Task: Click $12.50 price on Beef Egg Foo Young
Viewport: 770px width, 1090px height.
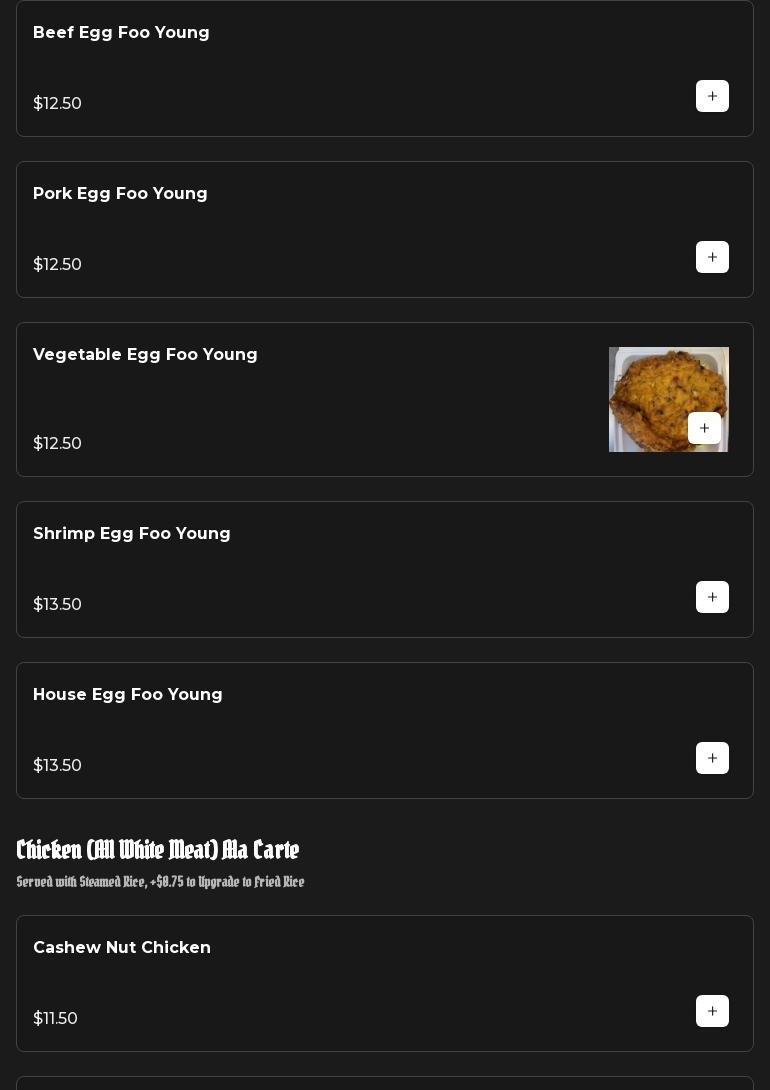Action: click(x=58, y=104)
